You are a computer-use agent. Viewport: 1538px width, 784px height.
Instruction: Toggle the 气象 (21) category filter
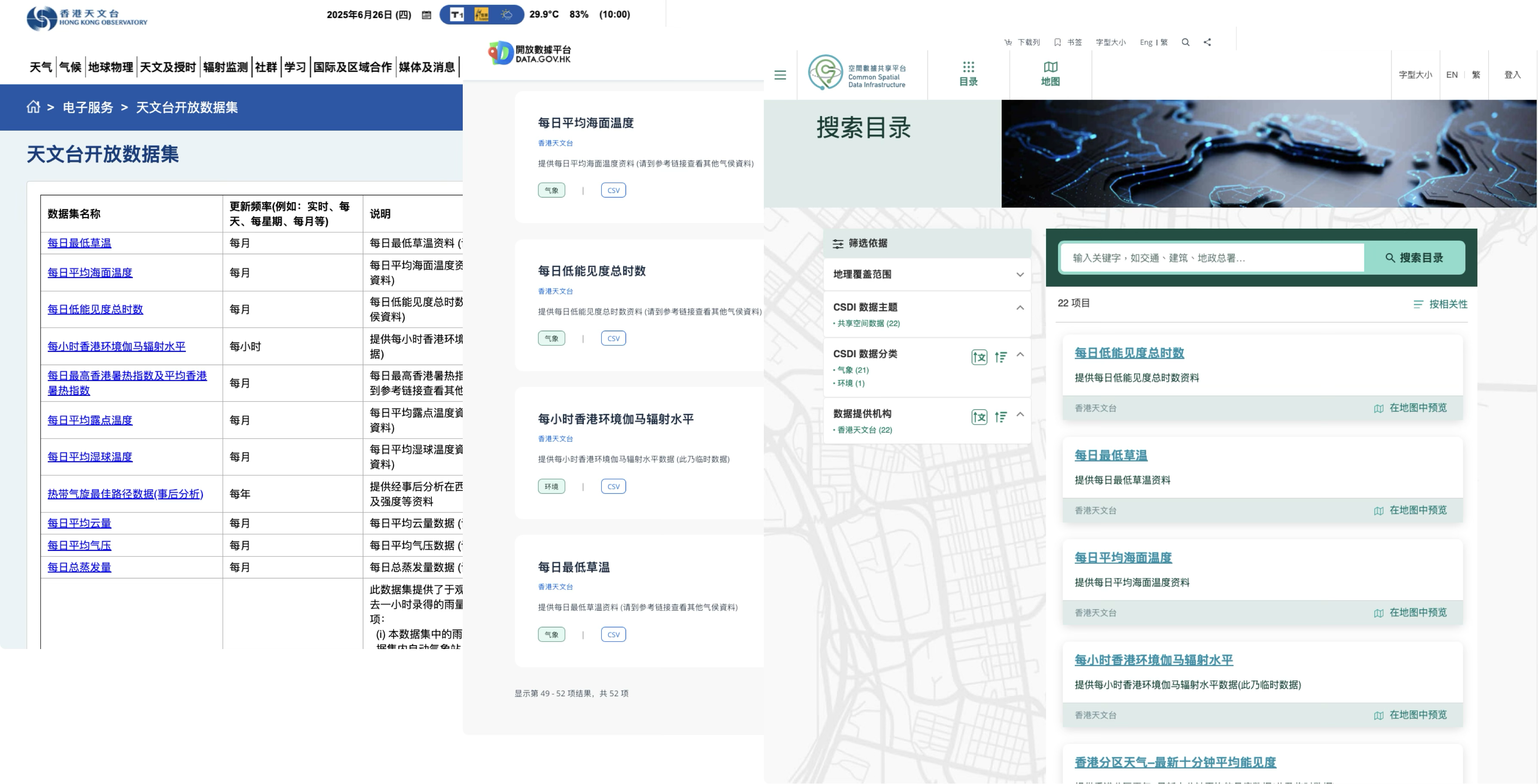pyautogui.click(x=852, y=370)
